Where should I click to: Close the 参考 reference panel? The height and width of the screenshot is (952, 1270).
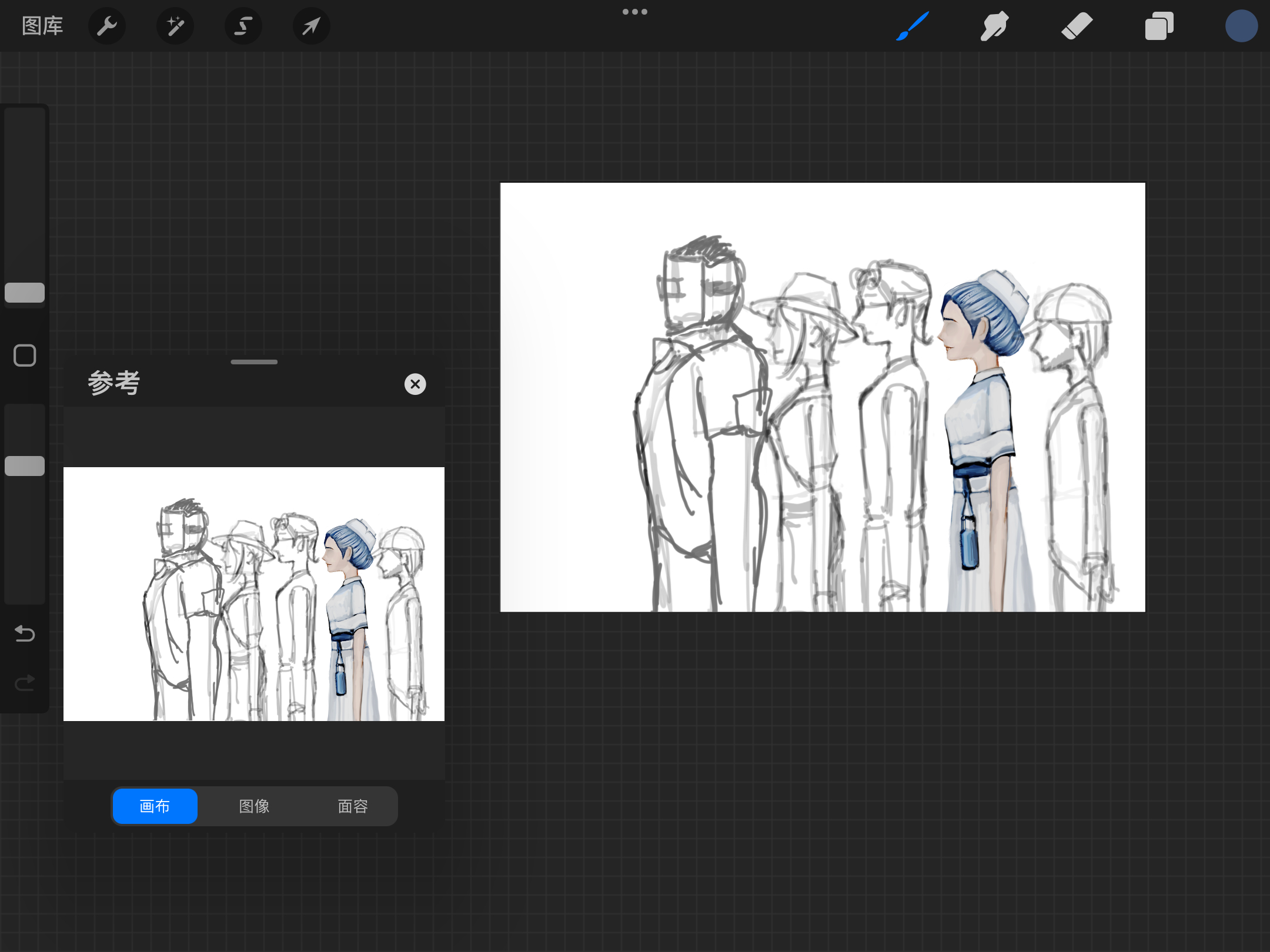(415, 384)
